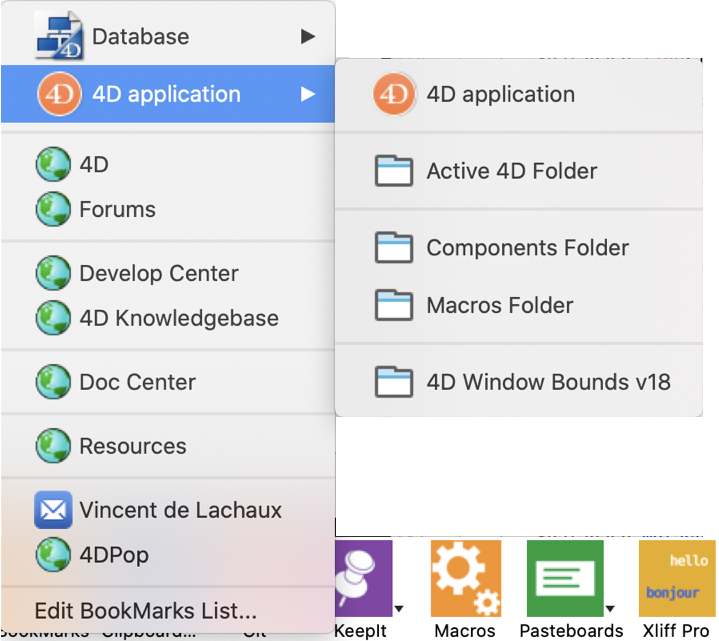Click the globe icon beside Forums

click(53, 209)
